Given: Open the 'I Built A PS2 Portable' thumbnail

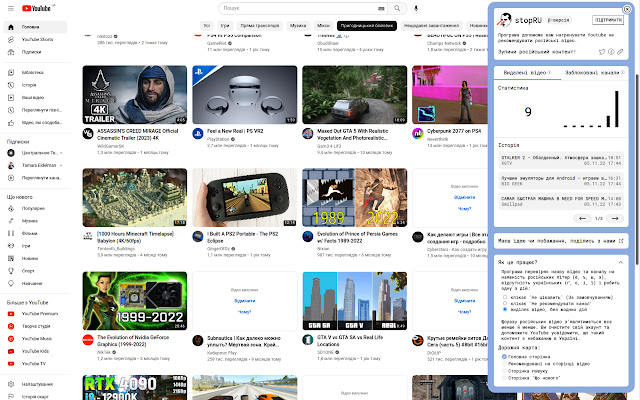Looking at the screenshot, I should pyautogui.click(x=244, y=198).
